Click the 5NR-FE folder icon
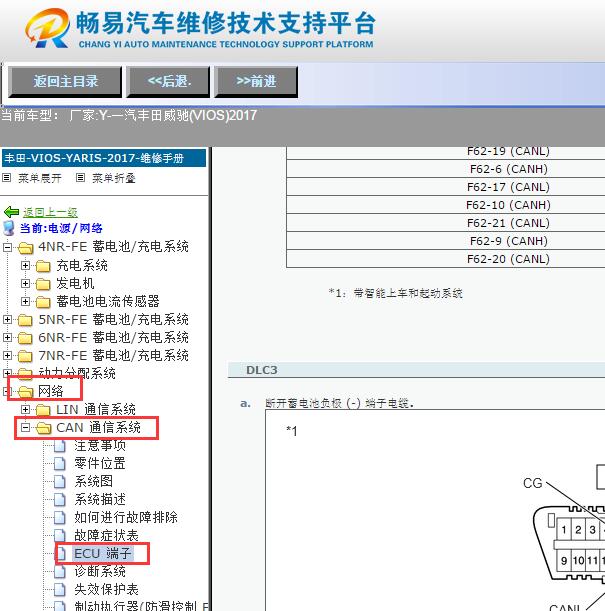Image resolution: width=605 pixels, height=611 pixels. (x=25, y=320)
